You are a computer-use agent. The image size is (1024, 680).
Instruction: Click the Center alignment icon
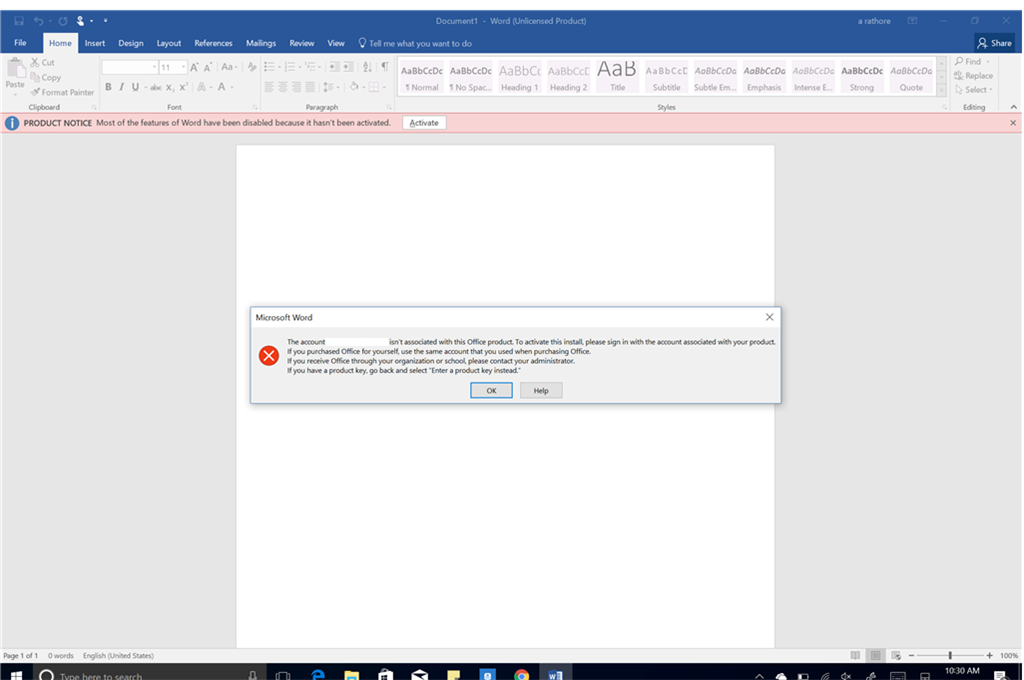tap(283, 87)
